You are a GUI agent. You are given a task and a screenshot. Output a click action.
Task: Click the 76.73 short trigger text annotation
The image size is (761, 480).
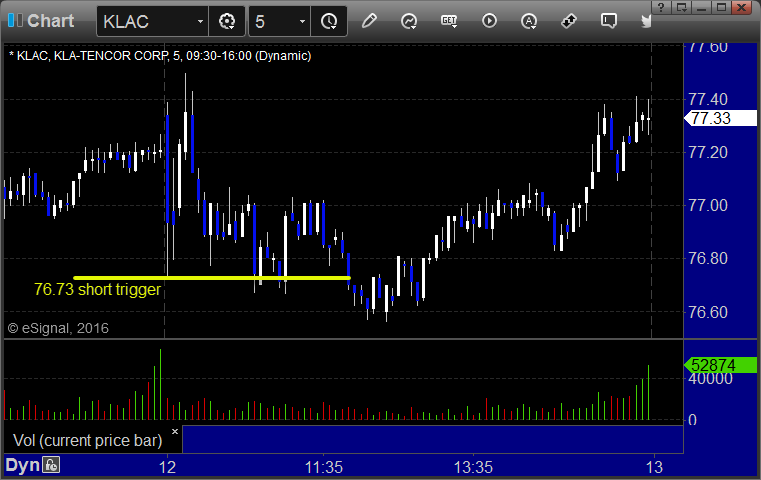pyautogui.click(x=97, y=289)
